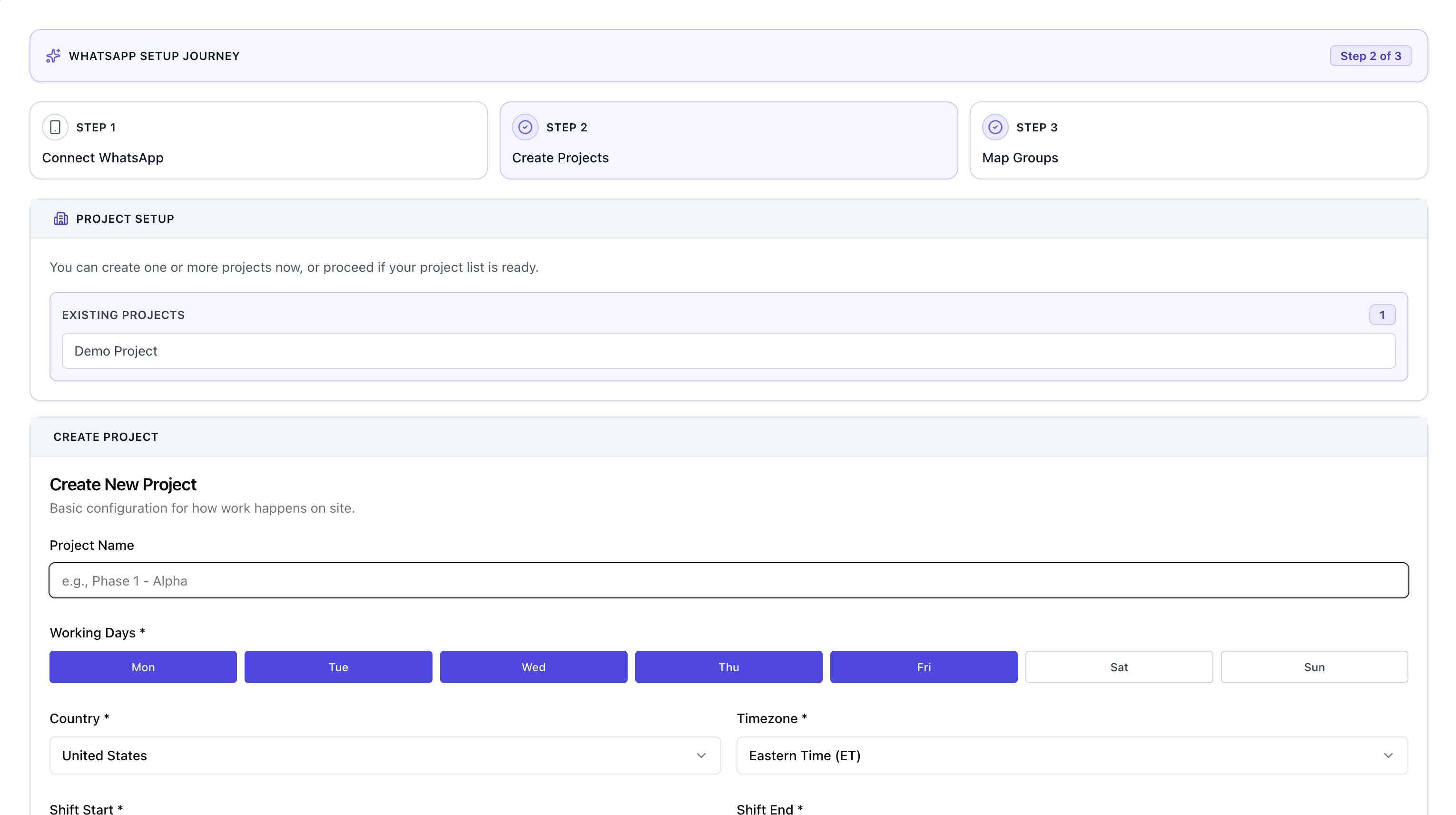Click the check circle icon in Step 3
The width and height of the screenshot is (1456, 815).
[x=995, y=127]
